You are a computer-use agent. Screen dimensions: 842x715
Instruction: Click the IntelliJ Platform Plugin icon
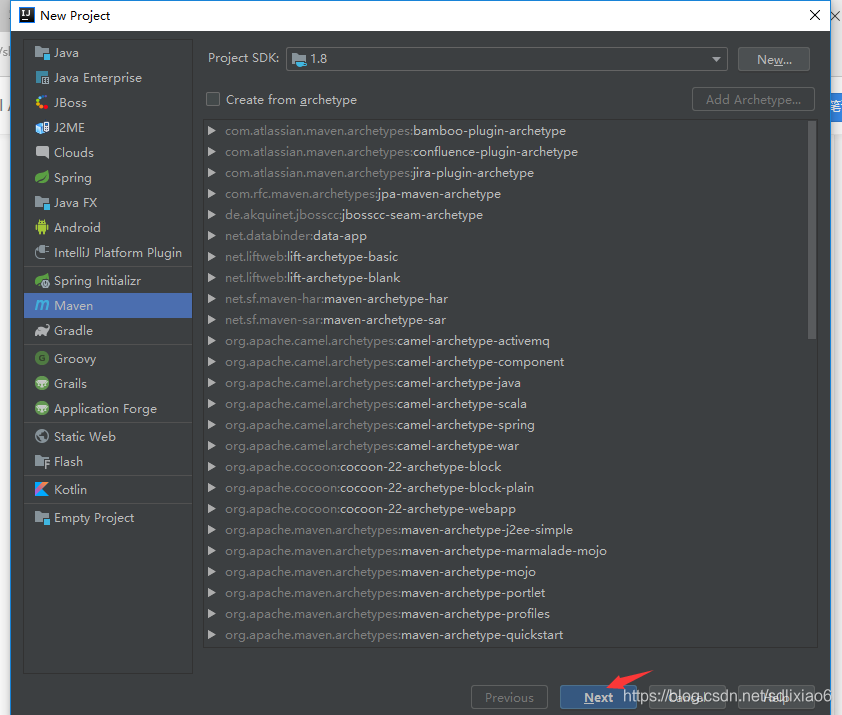pos(42,252)
